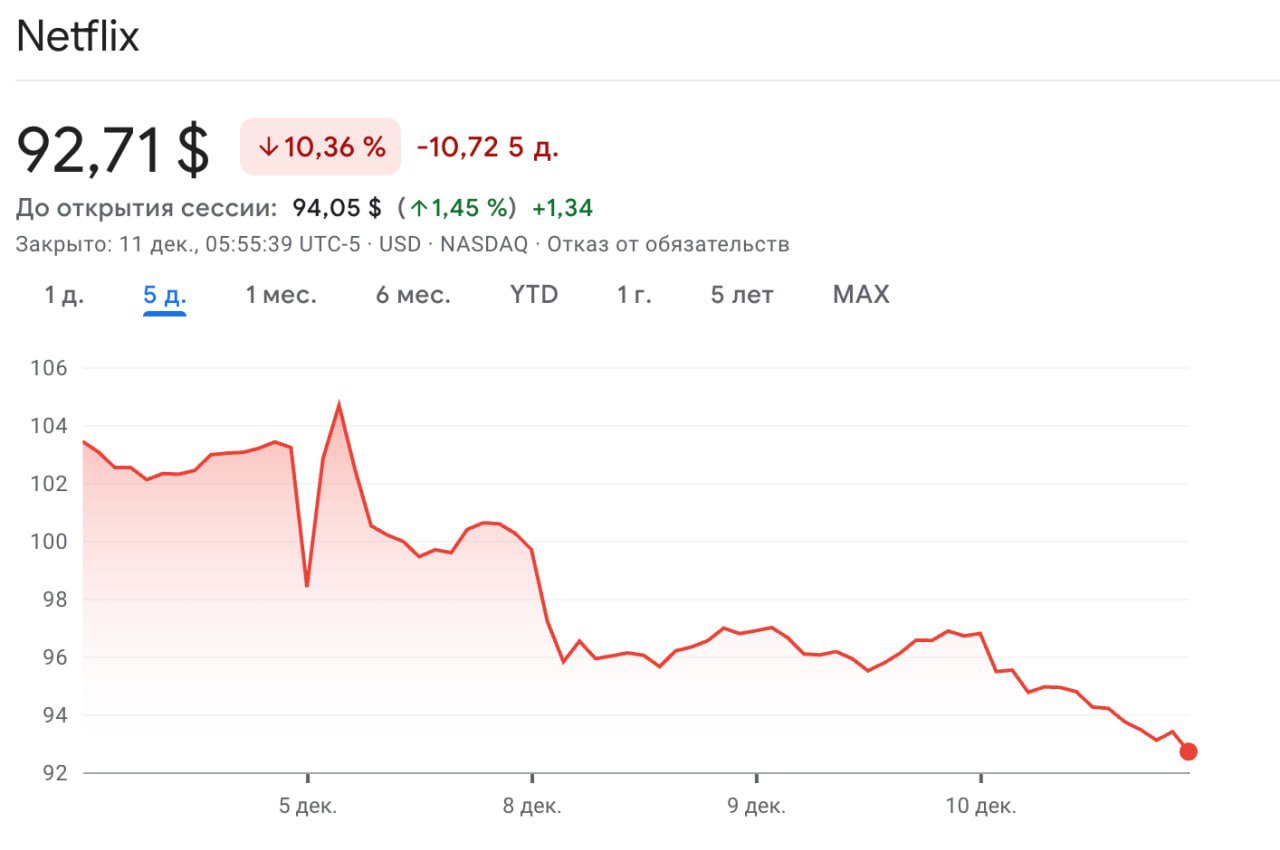Display the MAX chart range

(861, 295)
